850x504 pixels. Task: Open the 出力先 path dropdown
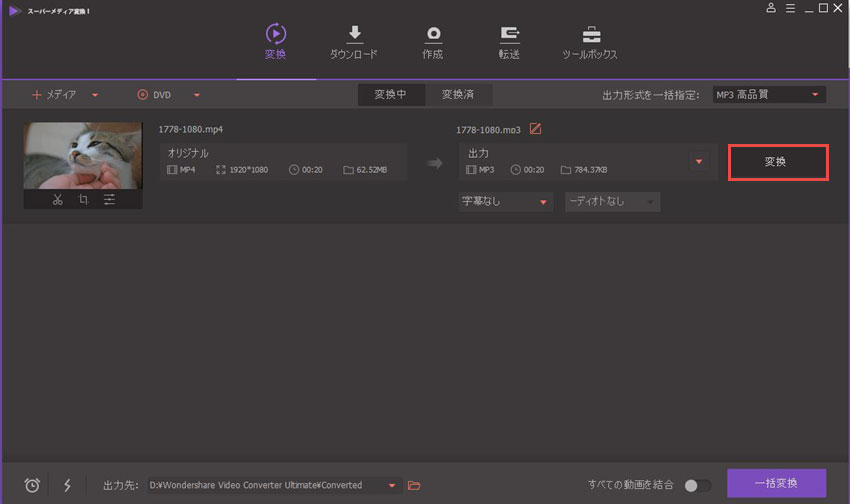pos(392,486)
